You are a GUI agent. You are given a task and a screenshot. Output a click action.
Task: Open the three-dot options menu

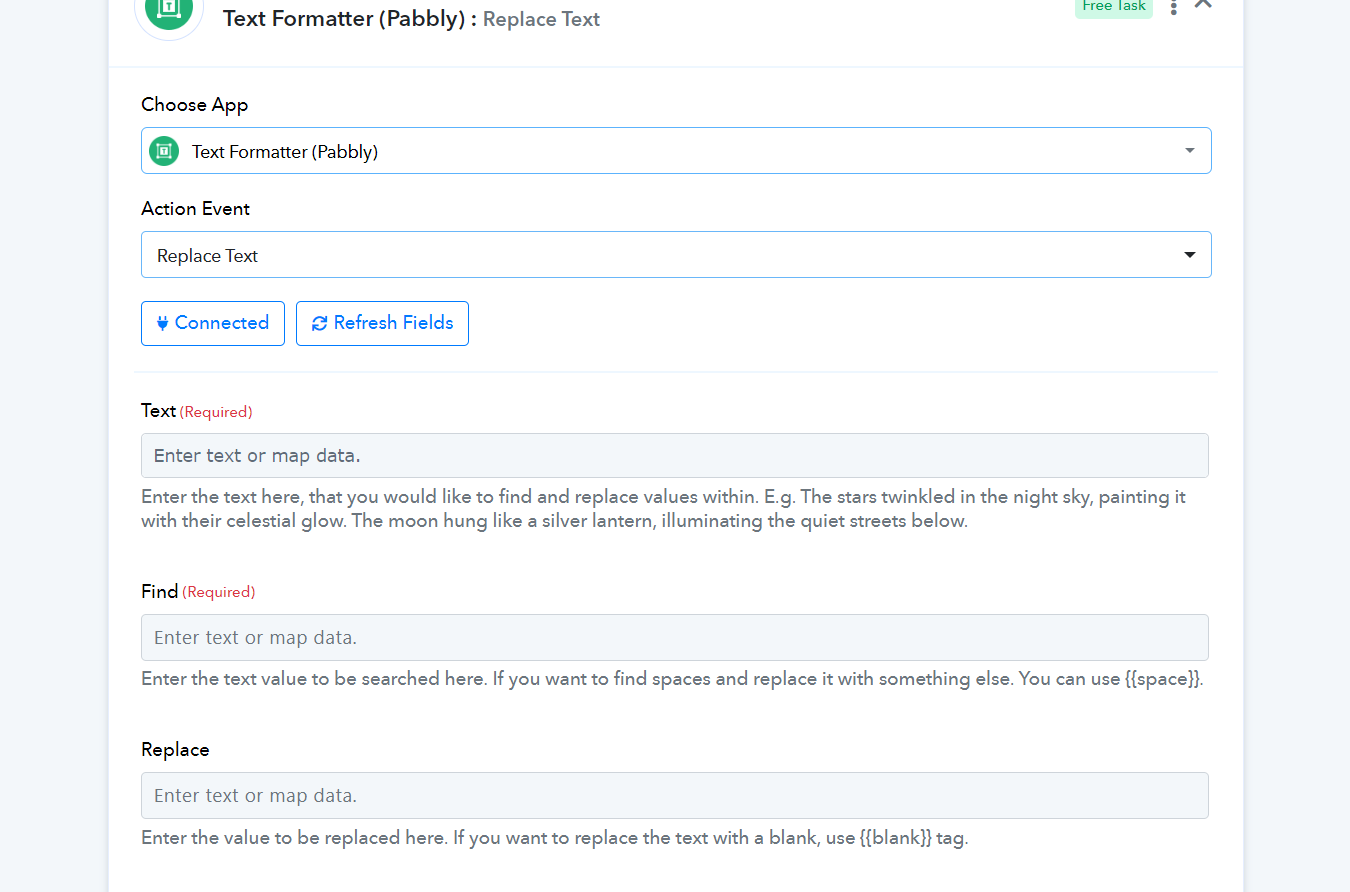click(1174, 7)
